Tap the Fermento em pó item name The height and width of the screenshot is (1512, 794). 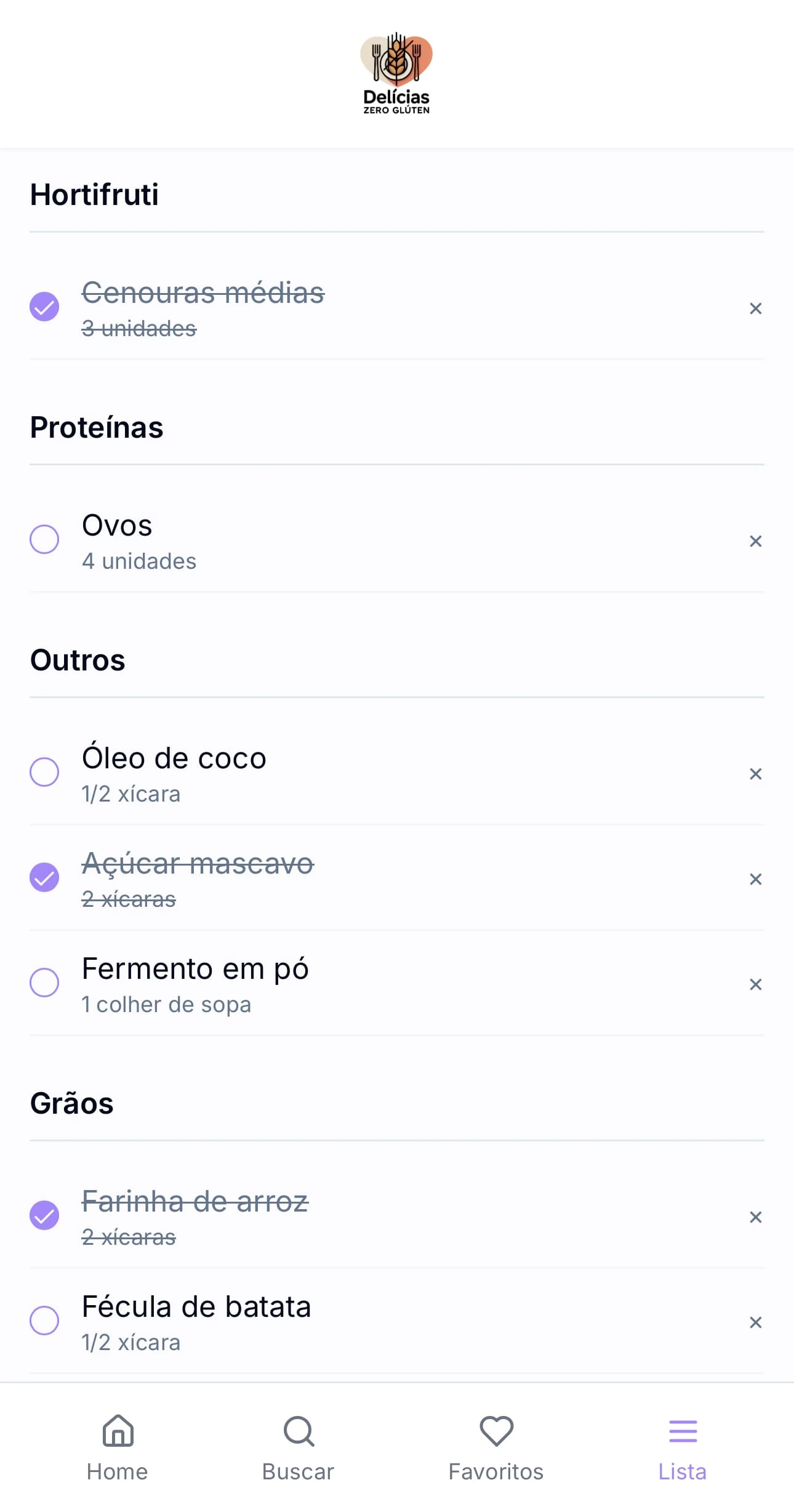pos(195,969)
